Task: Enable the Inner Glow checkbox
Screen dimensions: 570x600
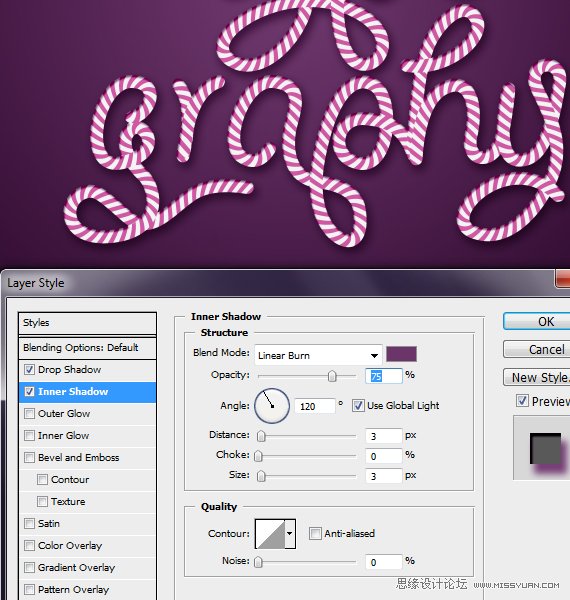Action: 29,435
